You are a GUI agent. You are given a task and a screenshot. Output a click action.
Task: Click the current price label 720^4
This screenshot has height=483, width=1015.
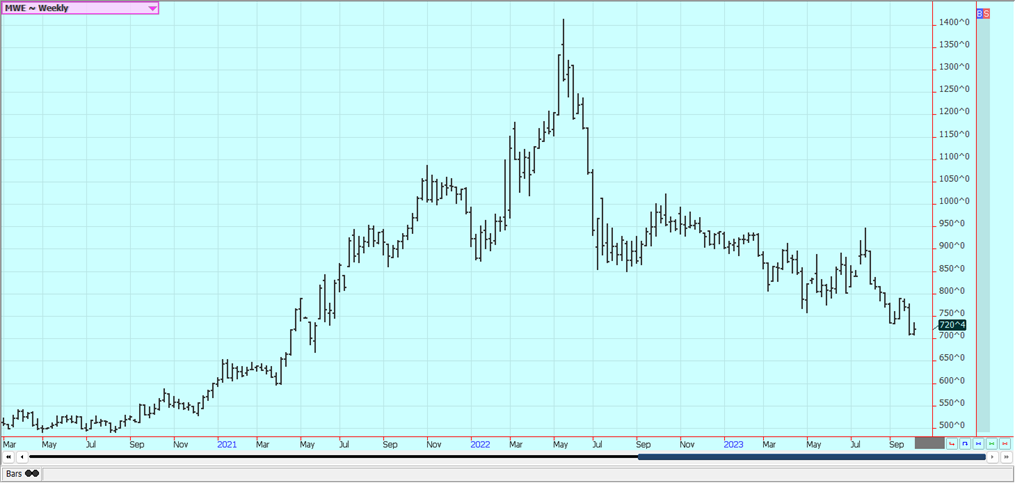952,325
